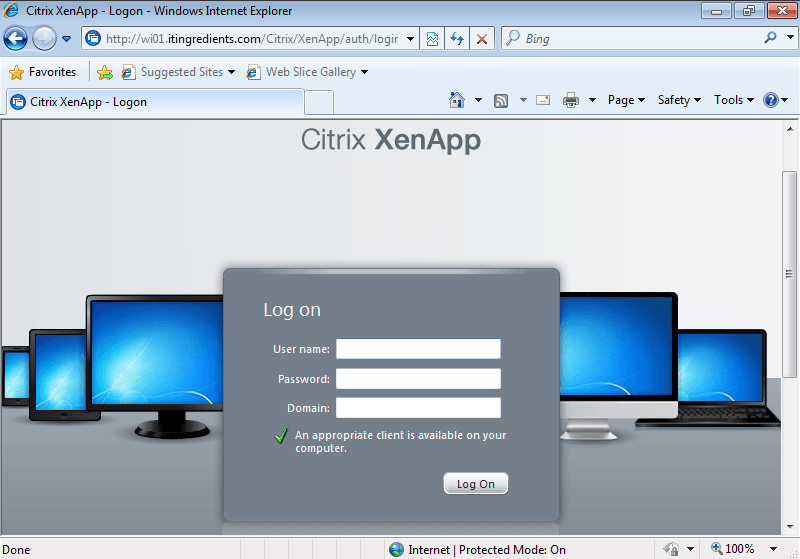800x559 pixels.
Task: Click the RSS Feeds icon
Action: click(501, 100)
